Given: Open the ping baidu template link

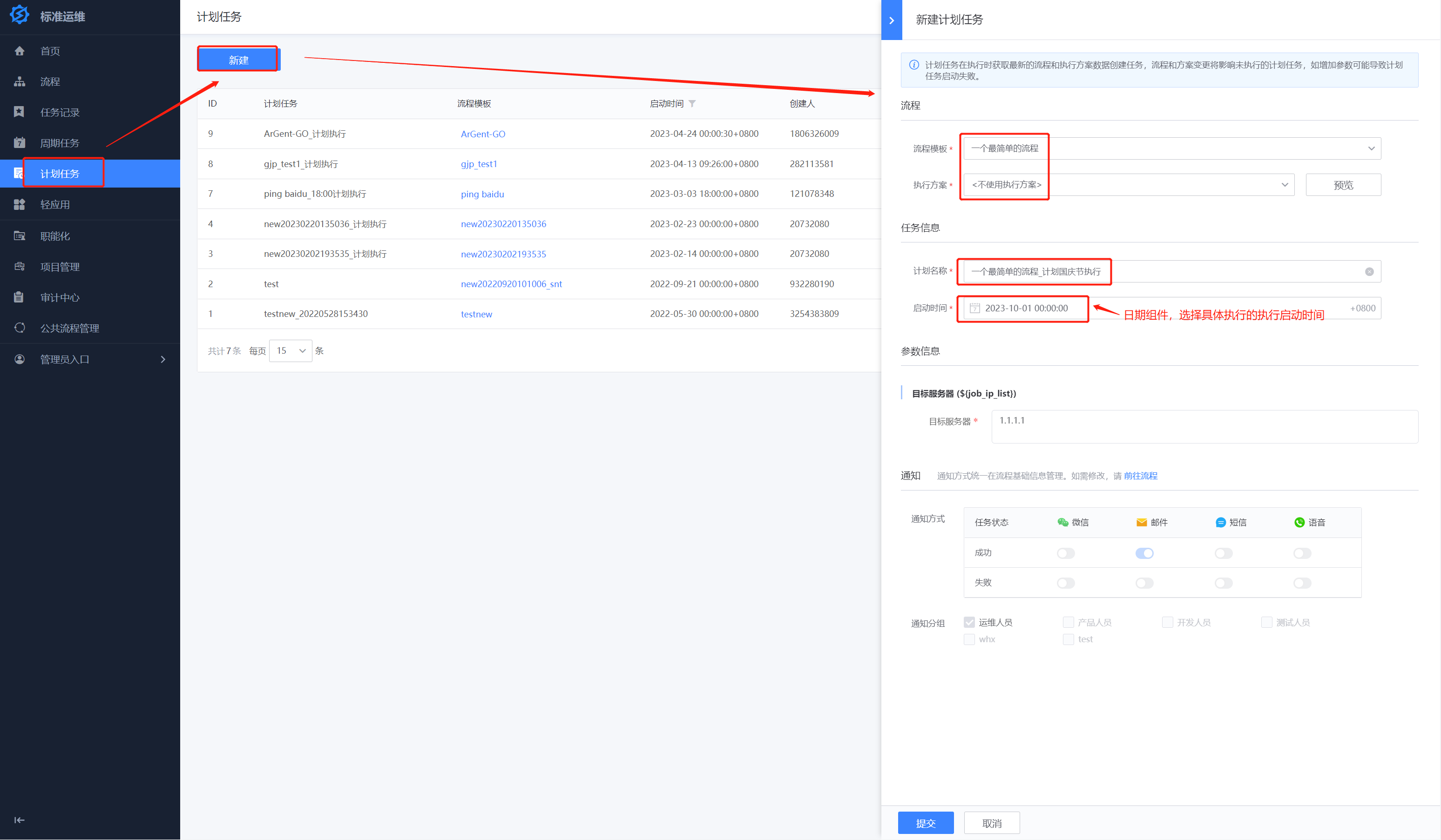Looking at the screenshot, I should tap(482, 194).
